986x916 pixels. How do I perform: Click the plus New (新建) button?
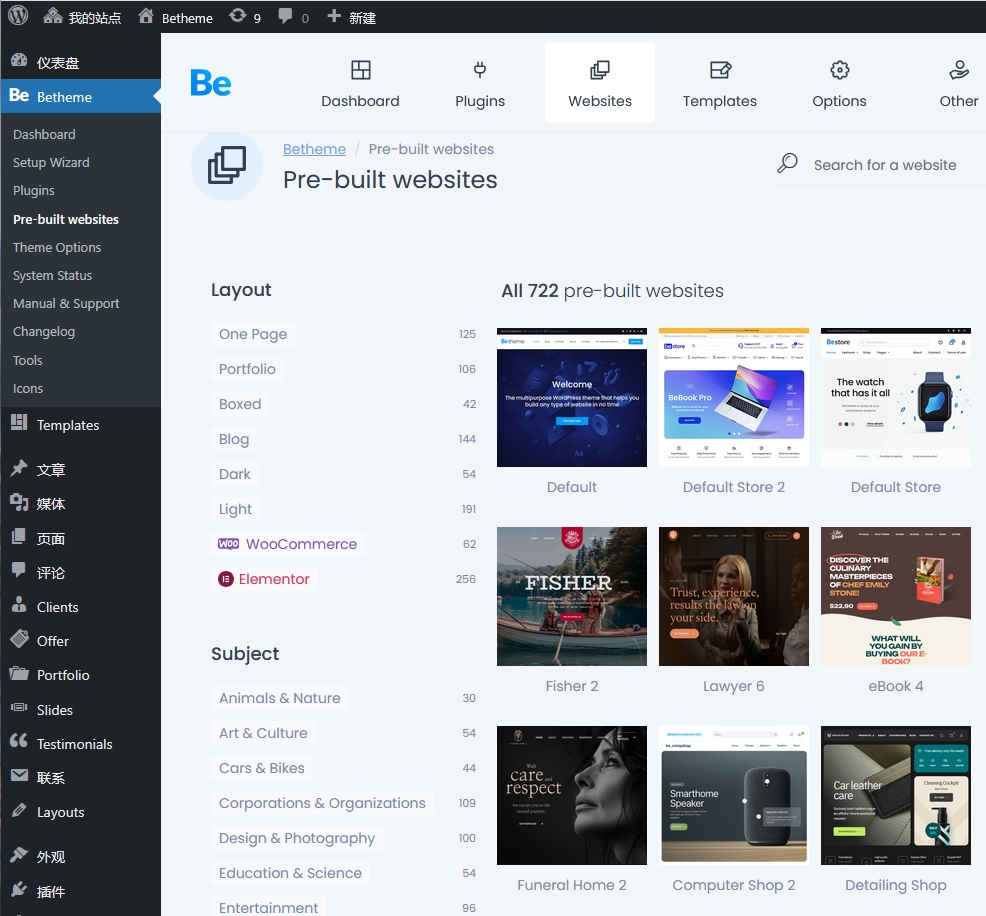tap(352, 17)
